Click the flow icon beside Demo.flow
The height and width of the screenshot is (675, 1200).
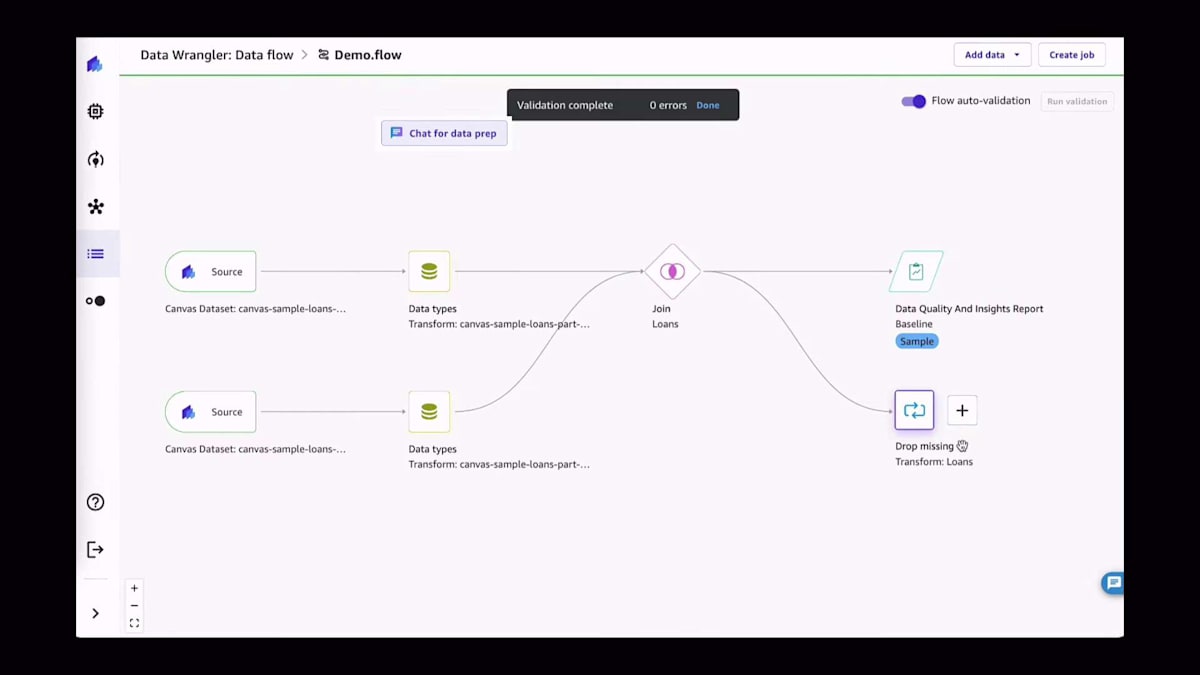tap(323, 55)
